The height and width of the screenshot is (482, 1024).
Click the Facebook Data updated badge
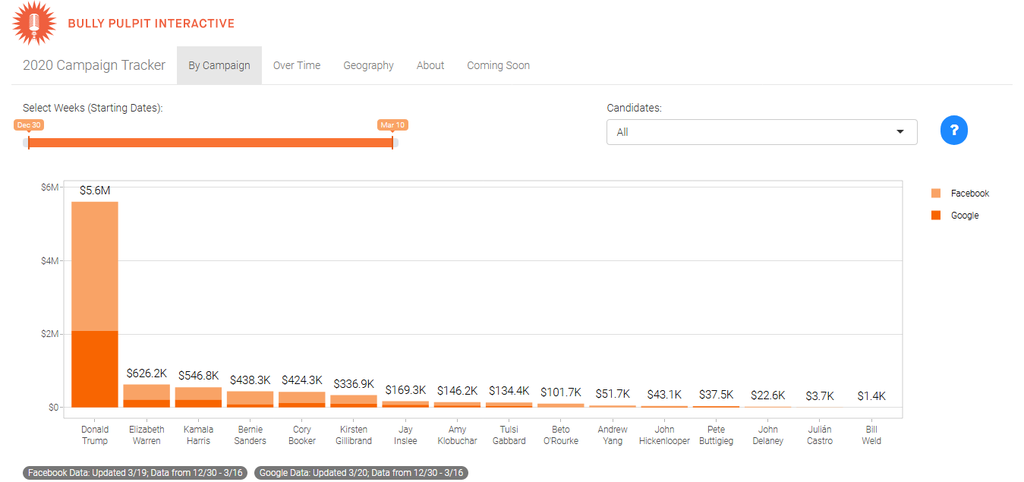tap(136, 472)
